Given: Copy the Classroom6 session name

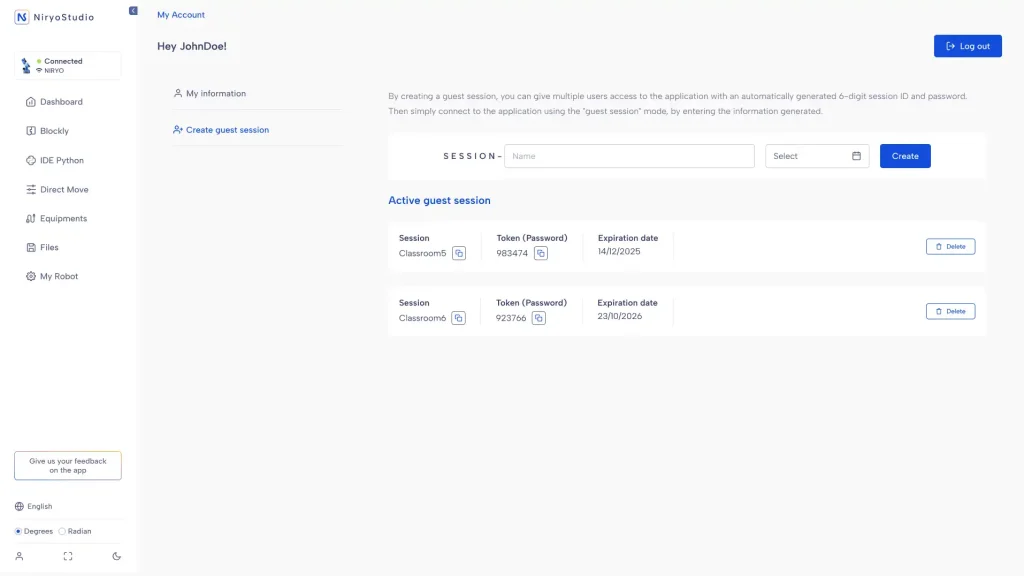Looking at the screenshot, I should (459, 318).
